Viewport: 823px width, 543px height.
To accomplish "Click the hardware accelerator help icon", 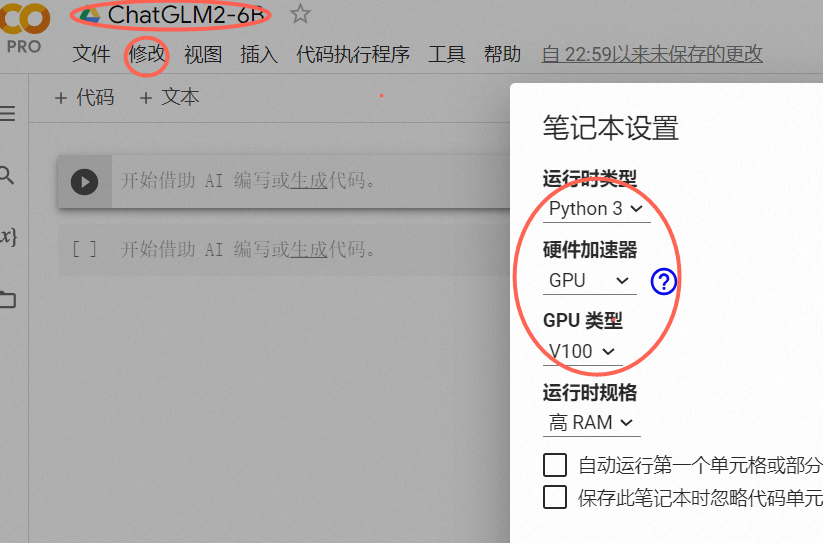I will tap(663, 282).
